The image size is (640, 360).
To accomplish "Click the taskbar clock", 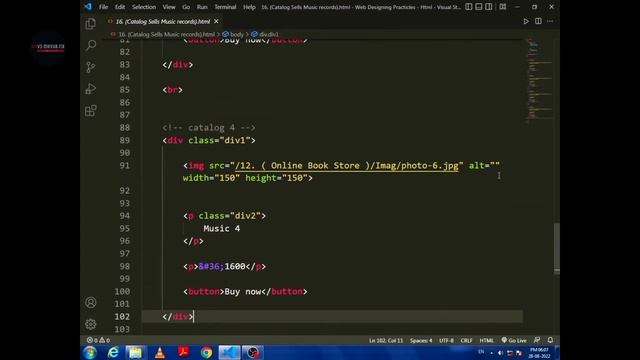I will tap(539, 353).
